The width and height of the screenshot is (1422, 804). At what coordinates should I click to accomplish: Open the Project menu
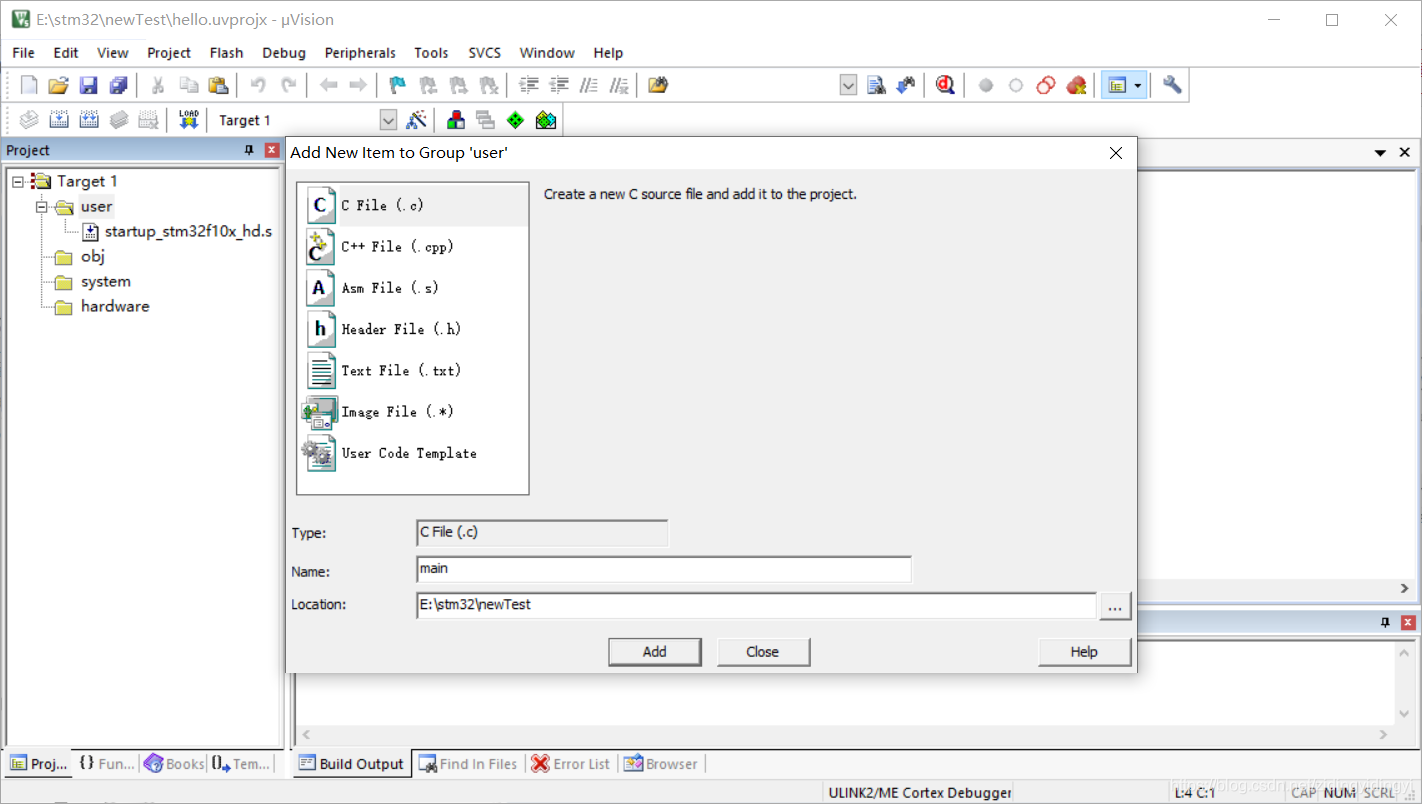[x=169, y=53]
